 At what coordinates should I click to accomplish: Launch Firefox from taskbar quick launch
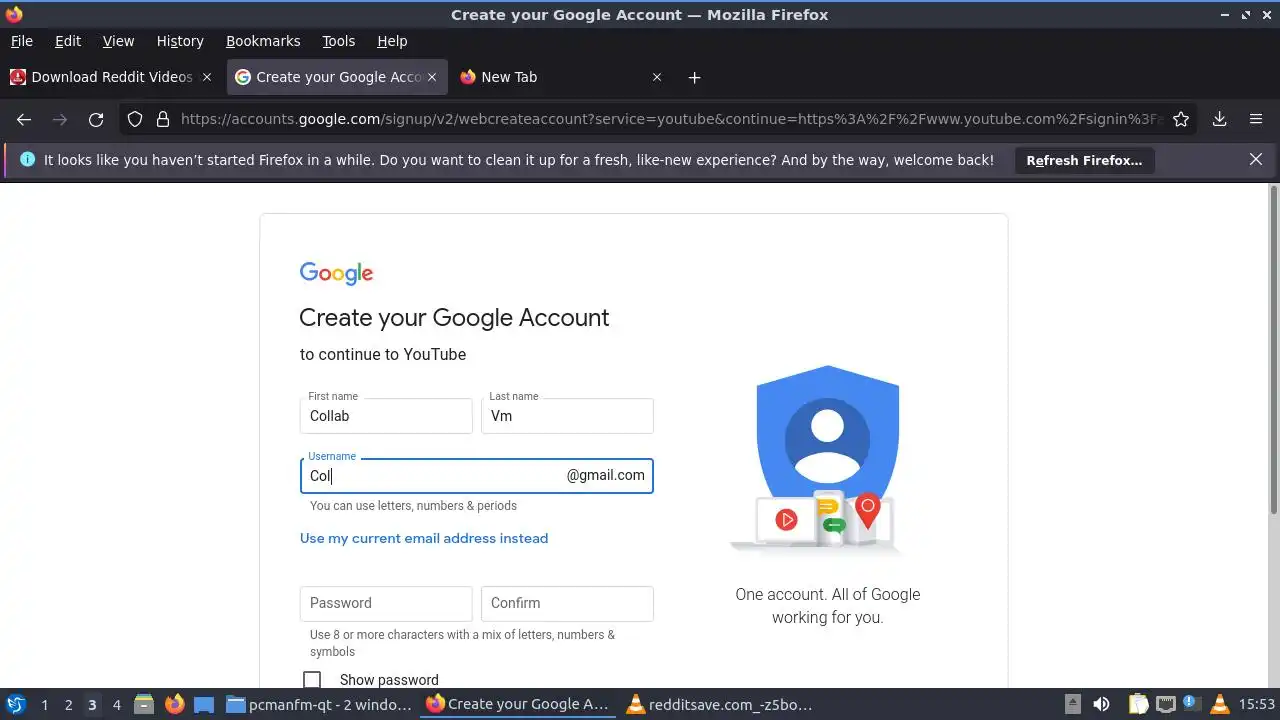(174, 704)
